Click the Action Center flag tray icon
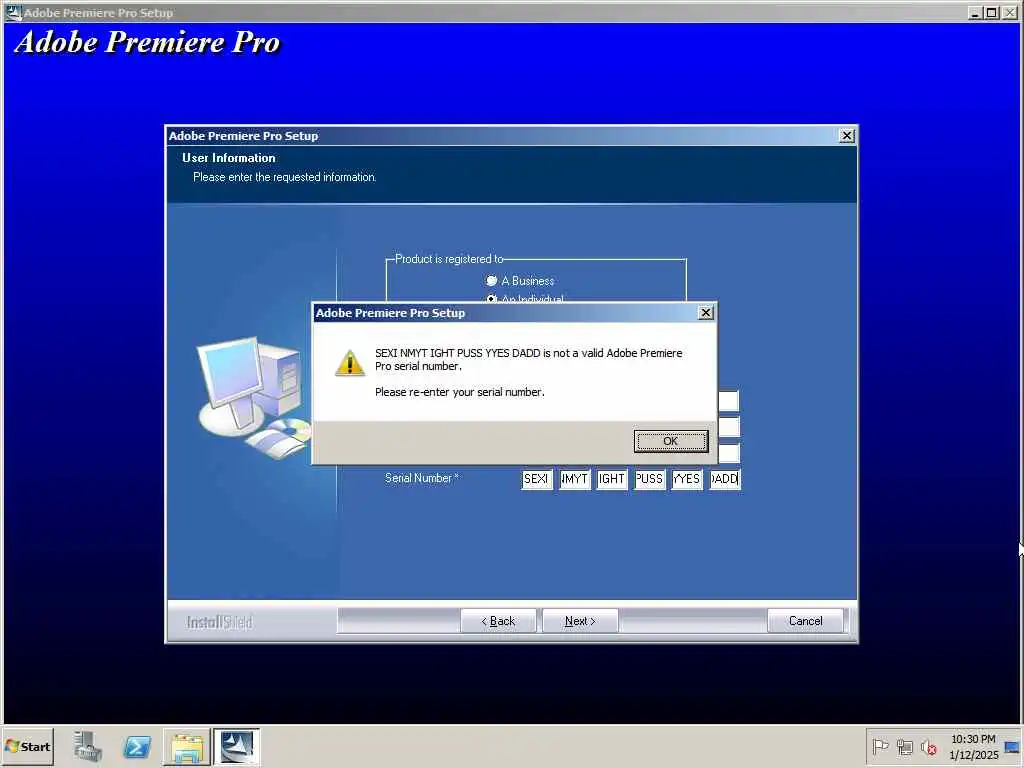This screenshot has width=1024, height=768. tap(880, 746)
